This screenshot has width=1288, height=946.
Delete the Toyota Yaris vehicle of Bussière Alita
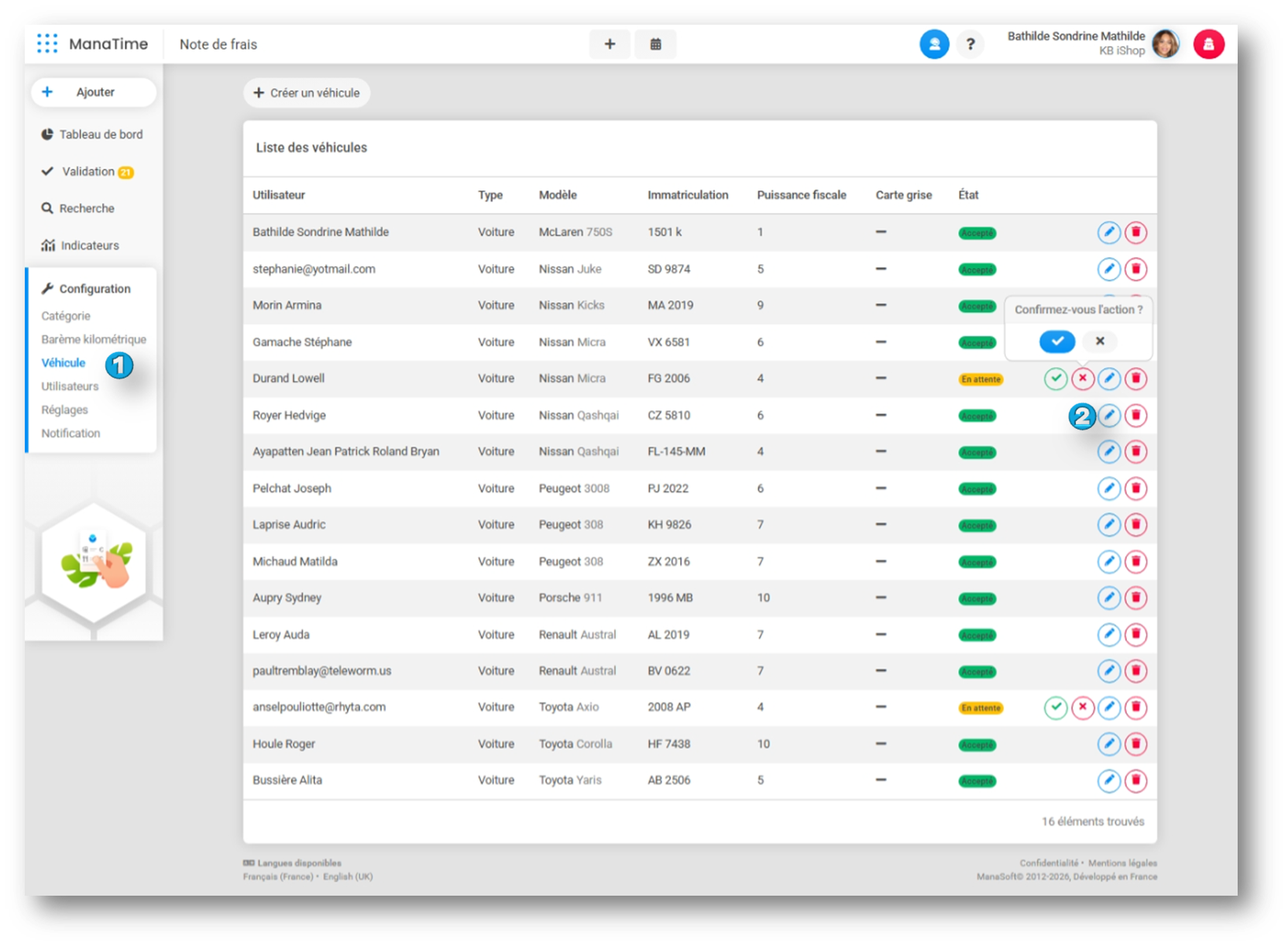pos(1135,780)
